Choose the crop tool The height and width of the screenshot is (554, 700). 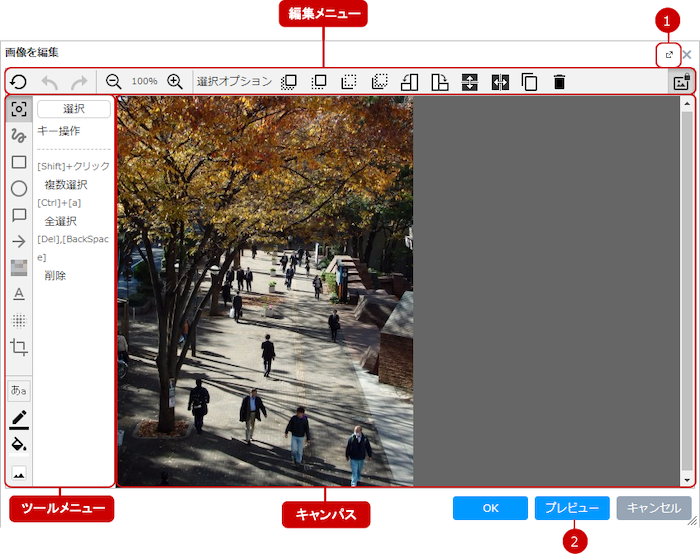19,347
